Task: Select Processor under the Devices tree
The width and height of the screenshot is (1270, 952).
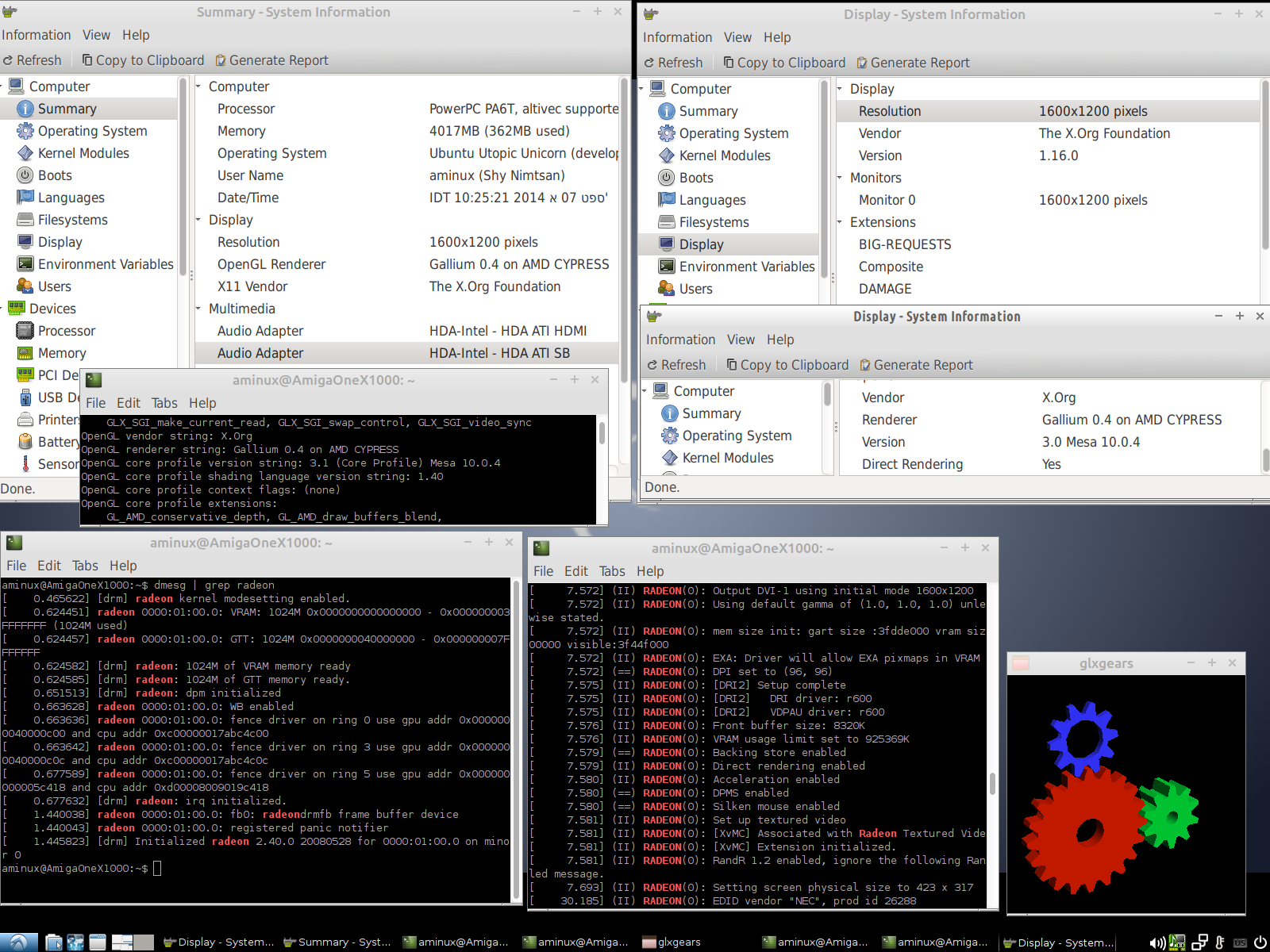Action: (x=66, y=331)
